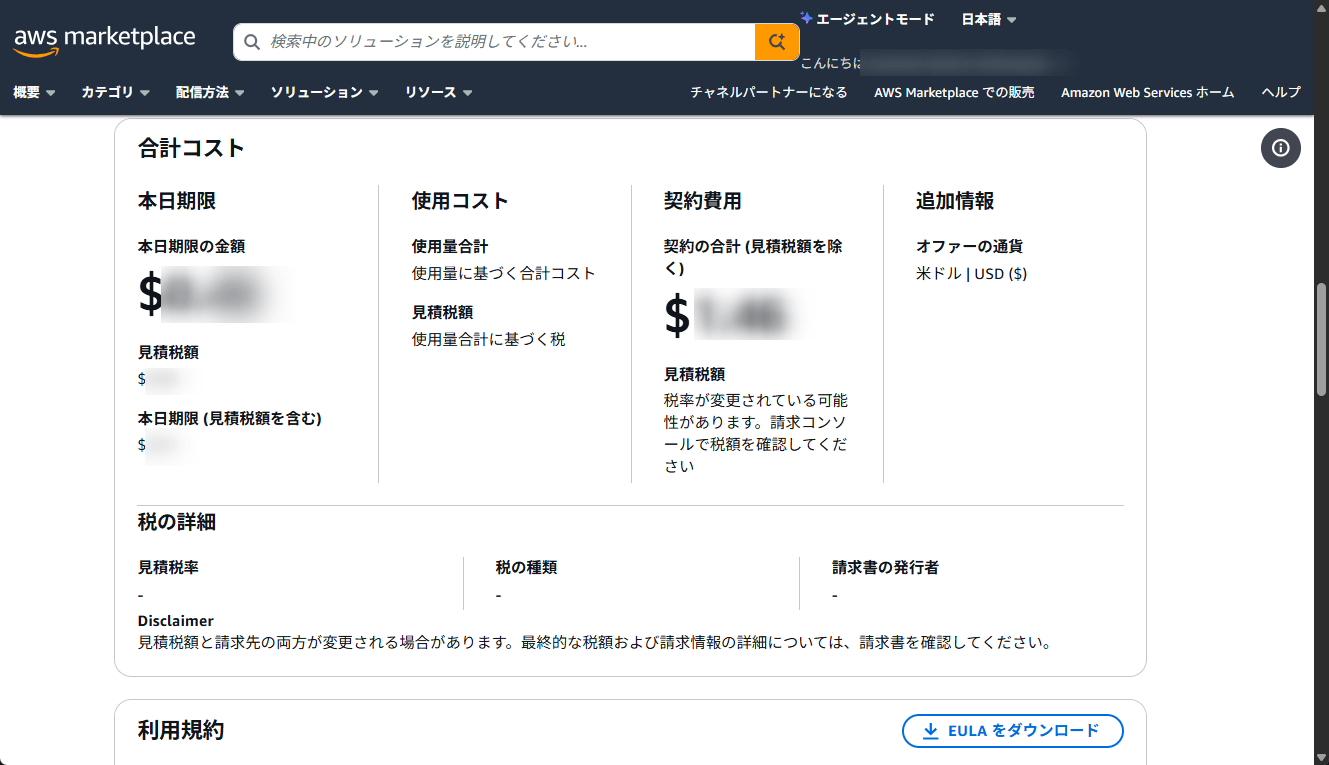Click the 契約費用 heading
Screen dimensions: 1329x765
click(703, 201)
